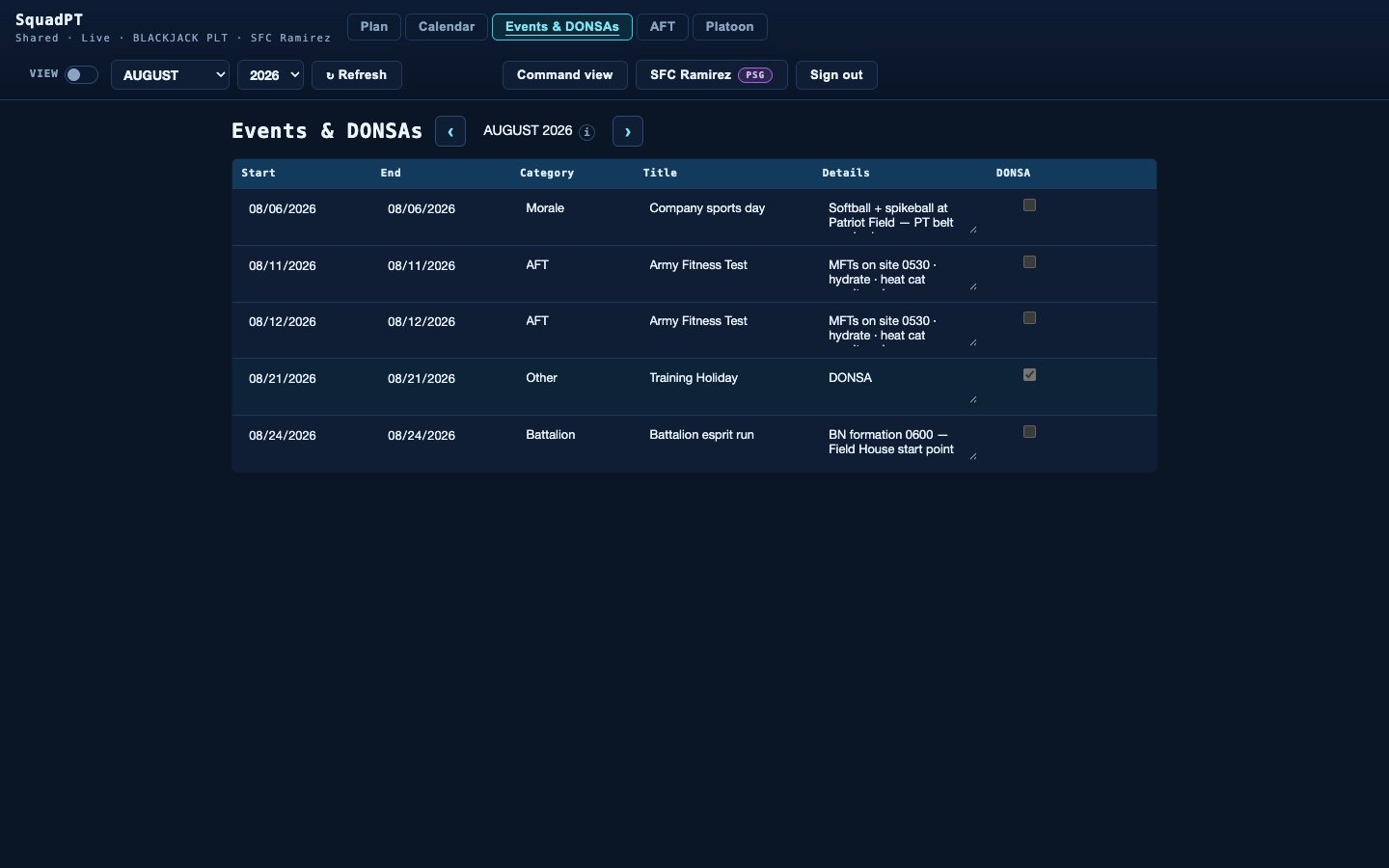Screen dimensions: 1389x868
Task: Check DONSA box for 08/11/2026 Army Fitness Test
Action: coord(1029,262)
